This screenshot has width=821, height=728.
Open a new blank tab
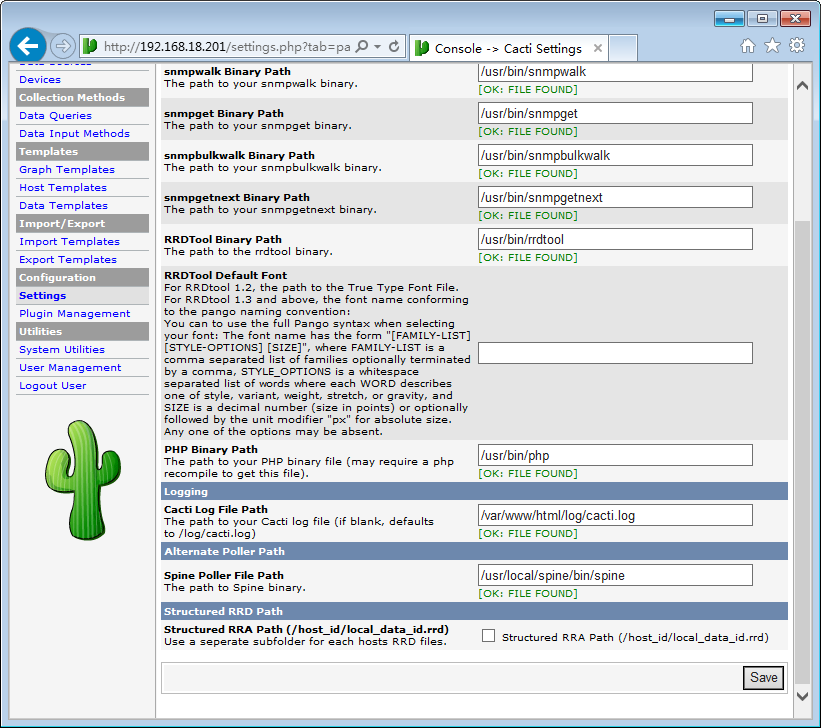pos(623,48)
